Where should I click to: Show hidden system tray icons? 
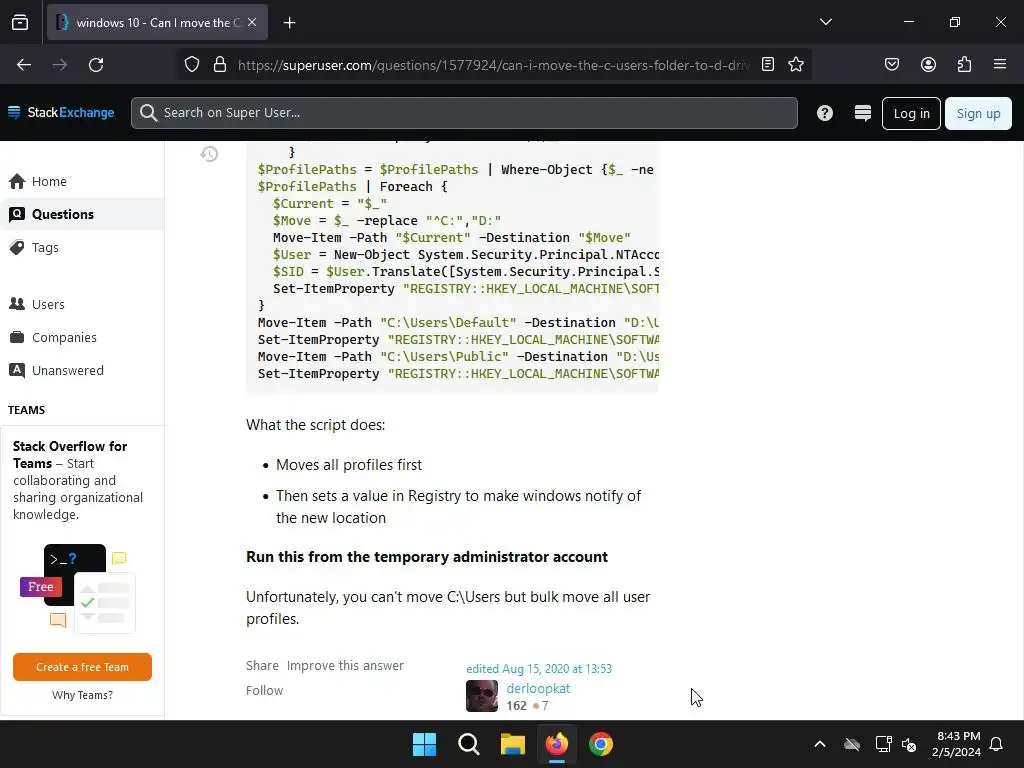[820, 744]
